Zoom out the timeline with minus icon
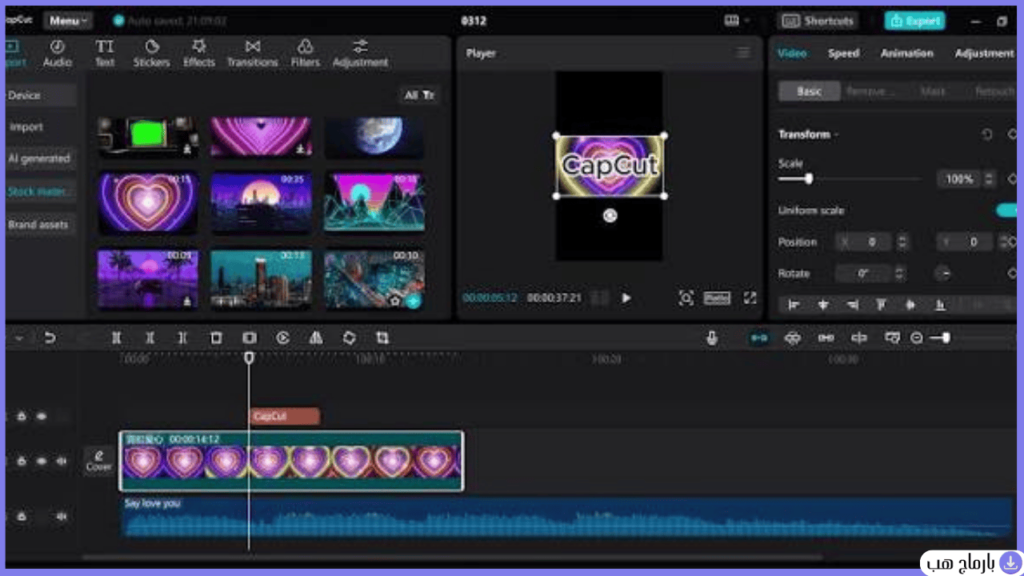 pyautogui.click(x=917, y=338)
